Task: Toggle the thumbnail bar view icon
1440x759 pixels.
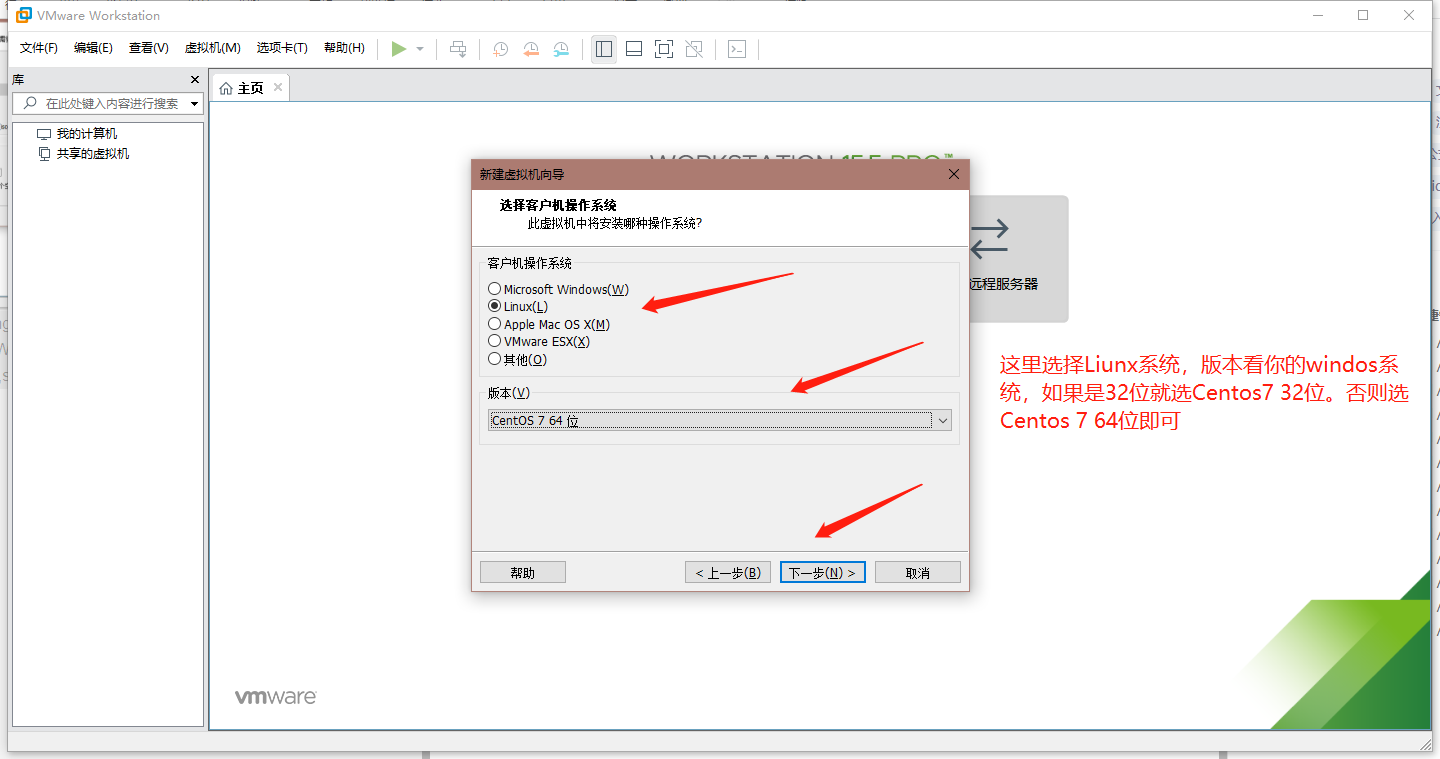Action: 634,49
